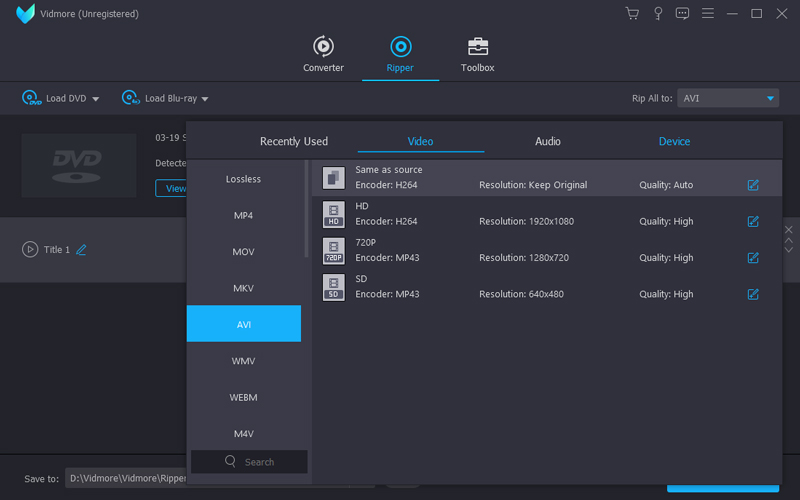Expand the Load Blu-ray dropdown

[205, 99]
